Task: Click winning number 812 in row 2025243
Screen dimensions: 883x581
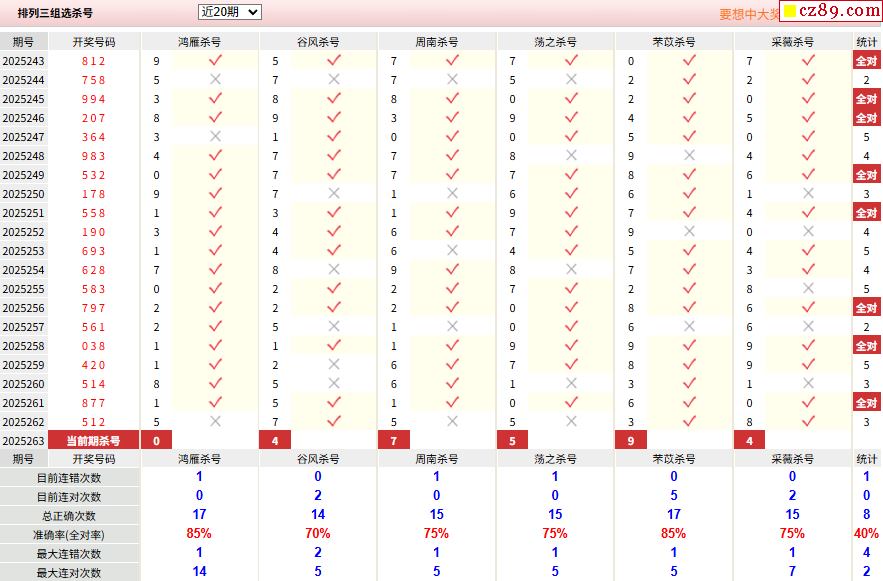Action: point(93,61)
